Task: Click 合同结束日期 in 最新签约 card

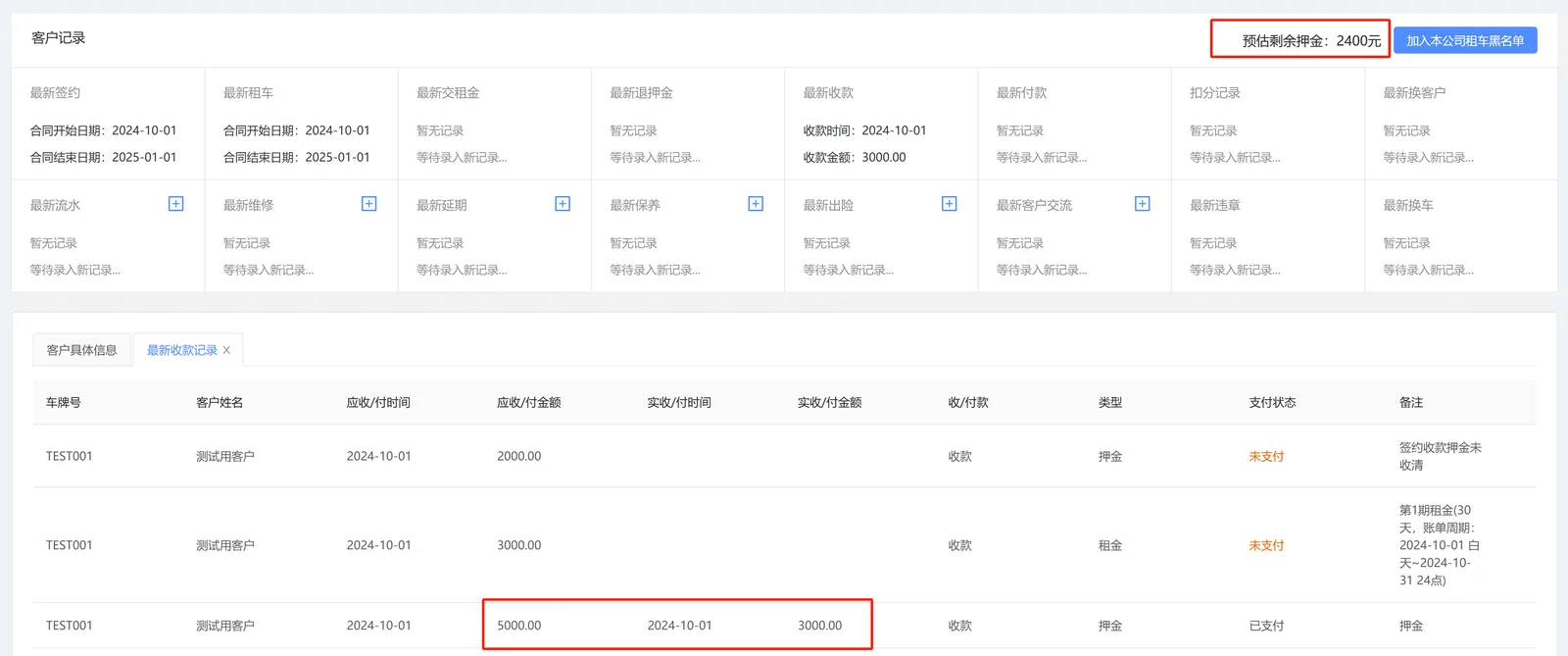Action: [x=103, y=157]
